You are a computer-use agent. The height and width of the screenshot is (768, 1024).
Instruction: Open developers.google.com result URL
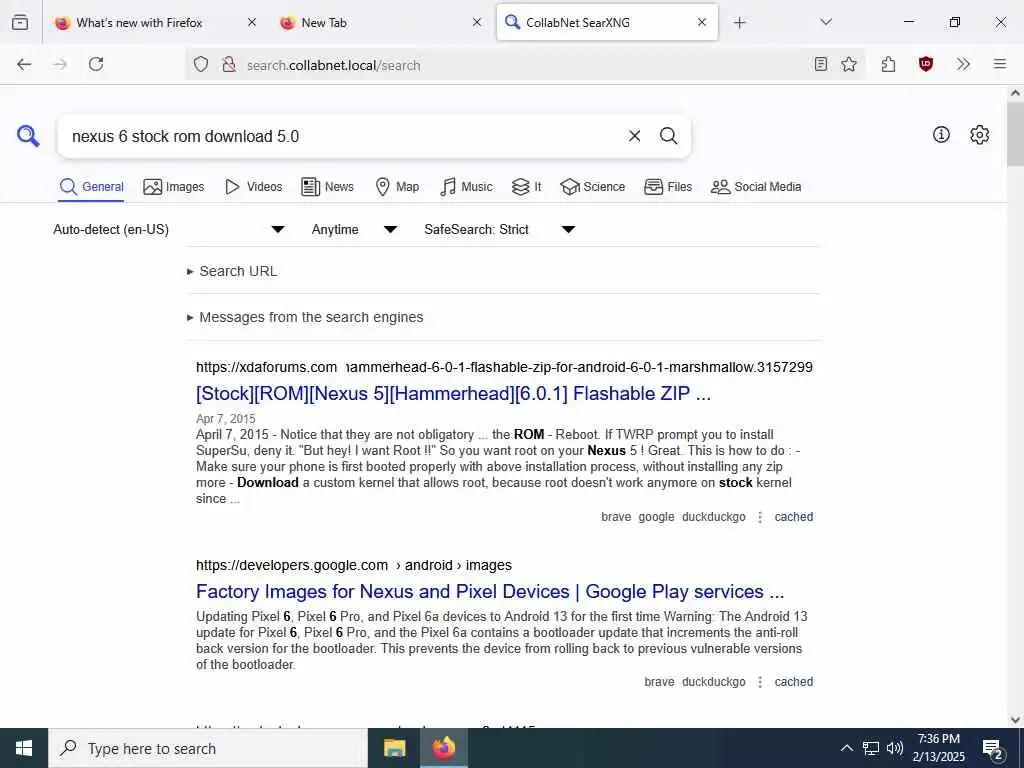tap(354, 565)
